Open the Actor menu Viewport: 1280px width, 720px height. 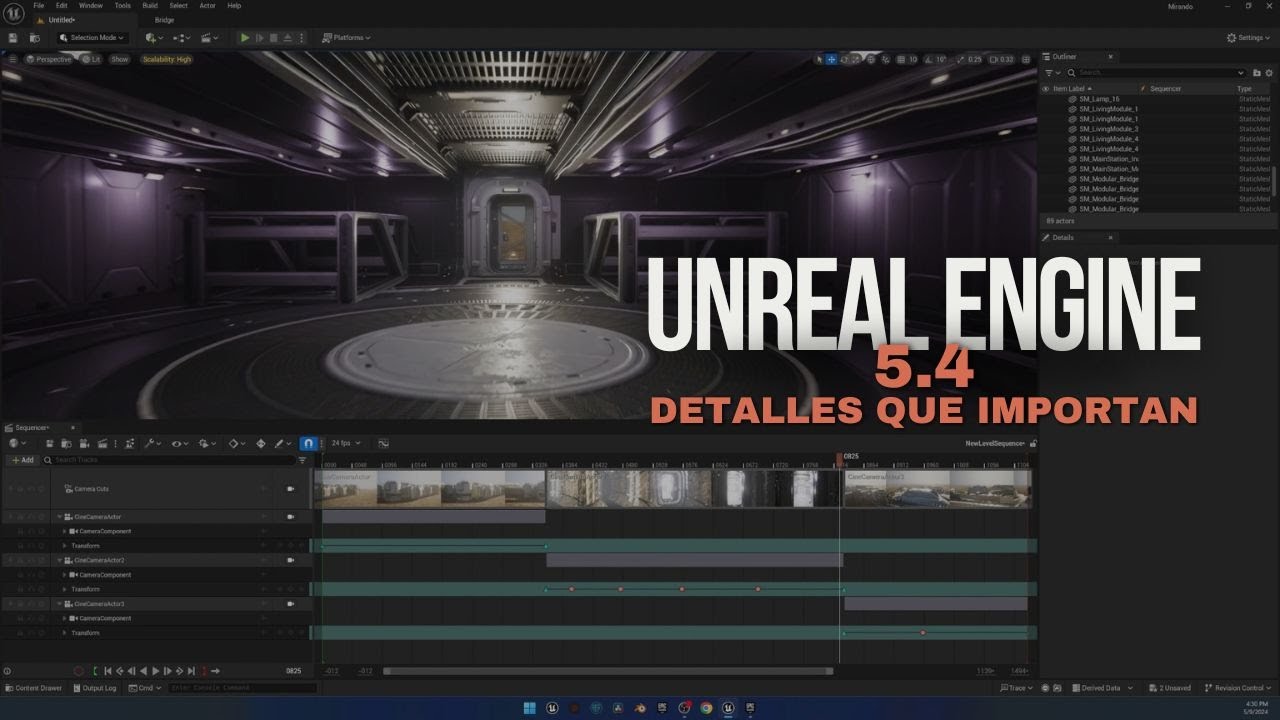coord(208,5)
